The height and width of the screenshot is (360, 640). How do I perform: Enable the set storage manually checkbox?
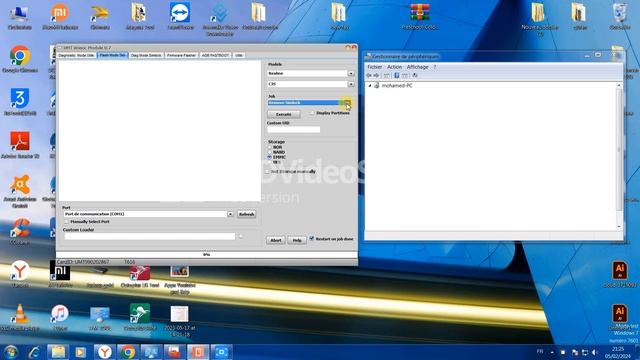(x=268, y=171)
